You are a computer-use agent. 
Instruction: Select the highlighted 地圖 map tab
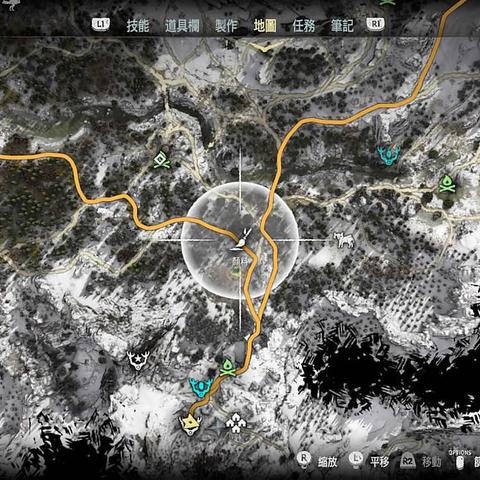(x=265, y=26)
